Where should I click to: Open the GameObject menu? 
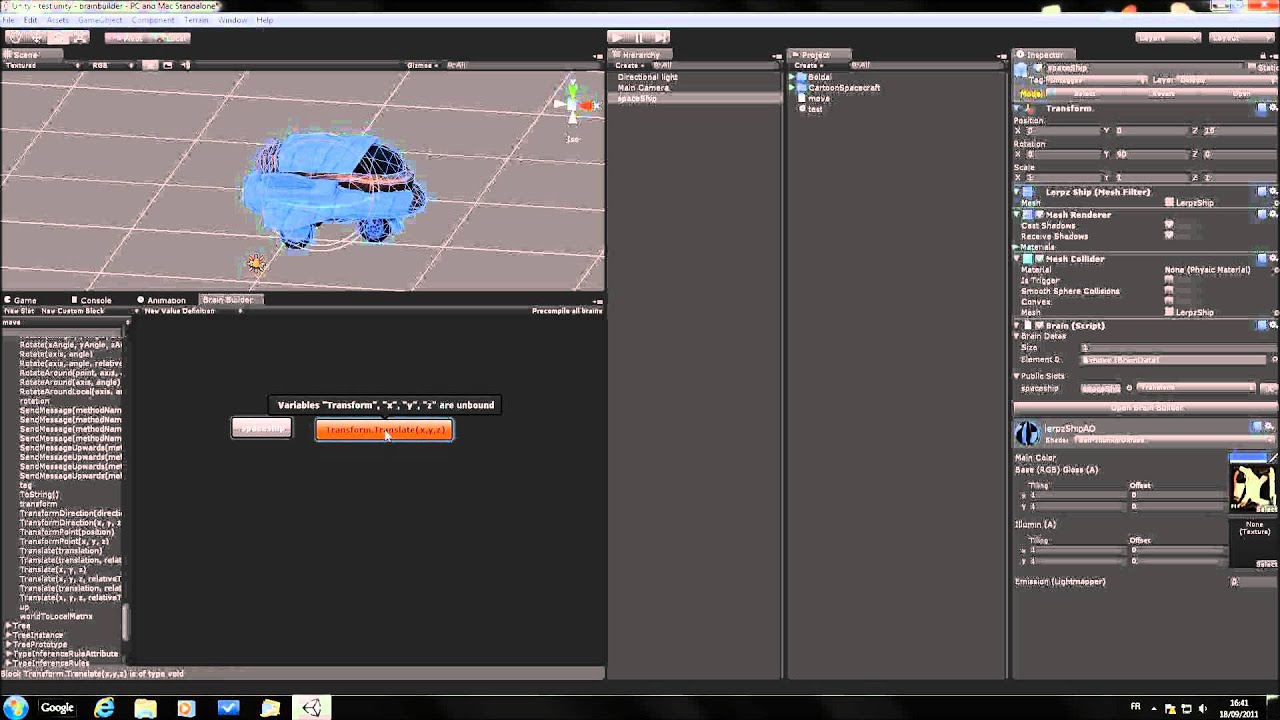pyautogui.click(x=100, y=20)
